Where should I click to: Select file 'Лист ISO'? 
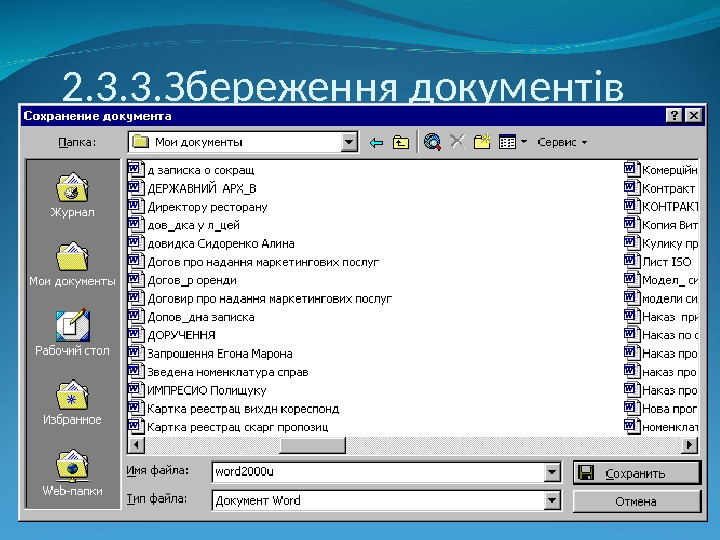[666, 262]
